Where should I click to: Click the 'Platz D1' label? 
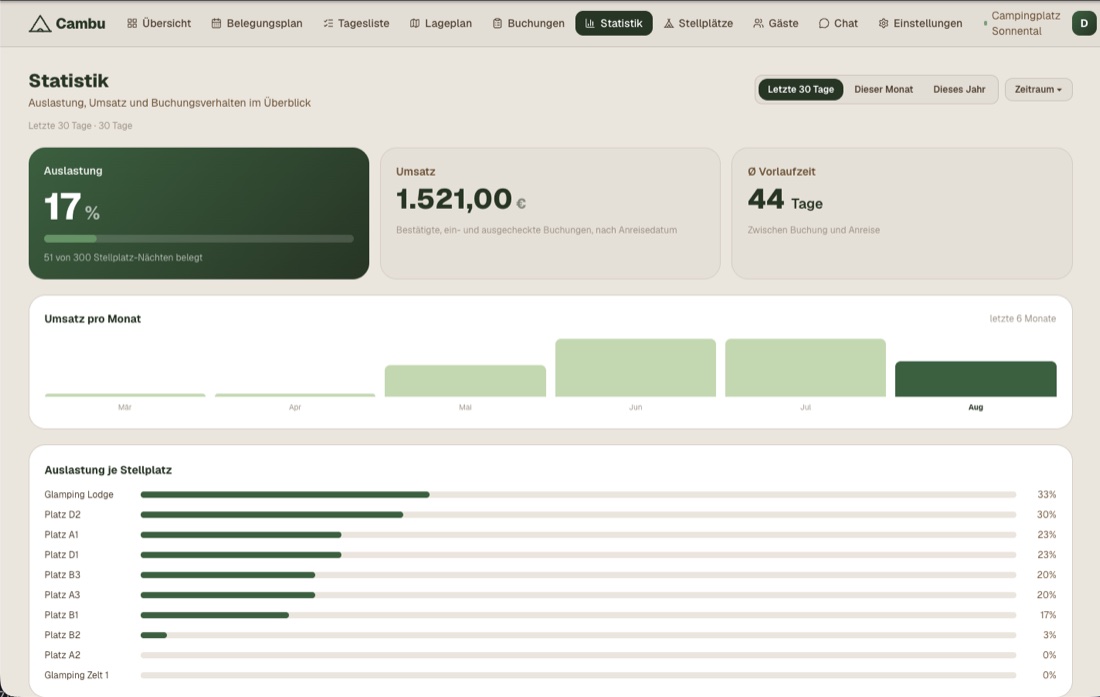click(62, 555)
